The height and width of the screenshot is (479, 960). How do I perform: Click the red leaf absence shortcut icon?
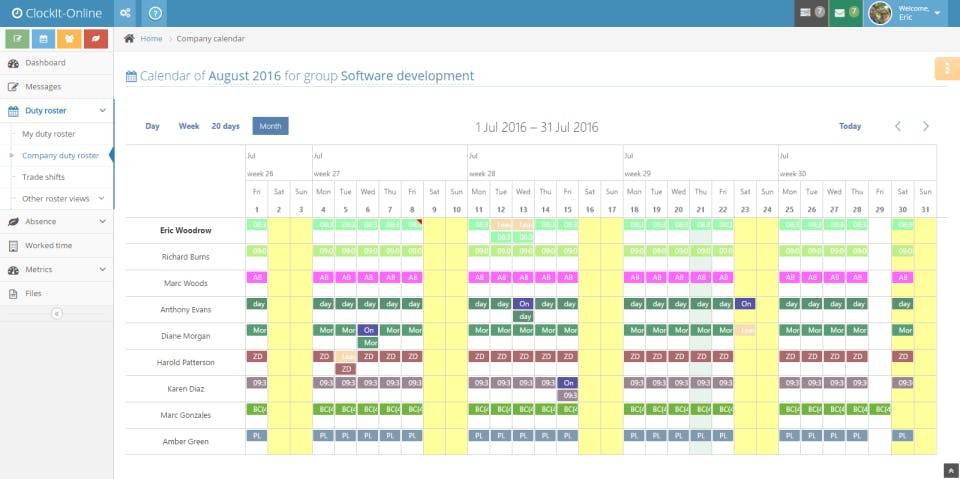(96, 39)
